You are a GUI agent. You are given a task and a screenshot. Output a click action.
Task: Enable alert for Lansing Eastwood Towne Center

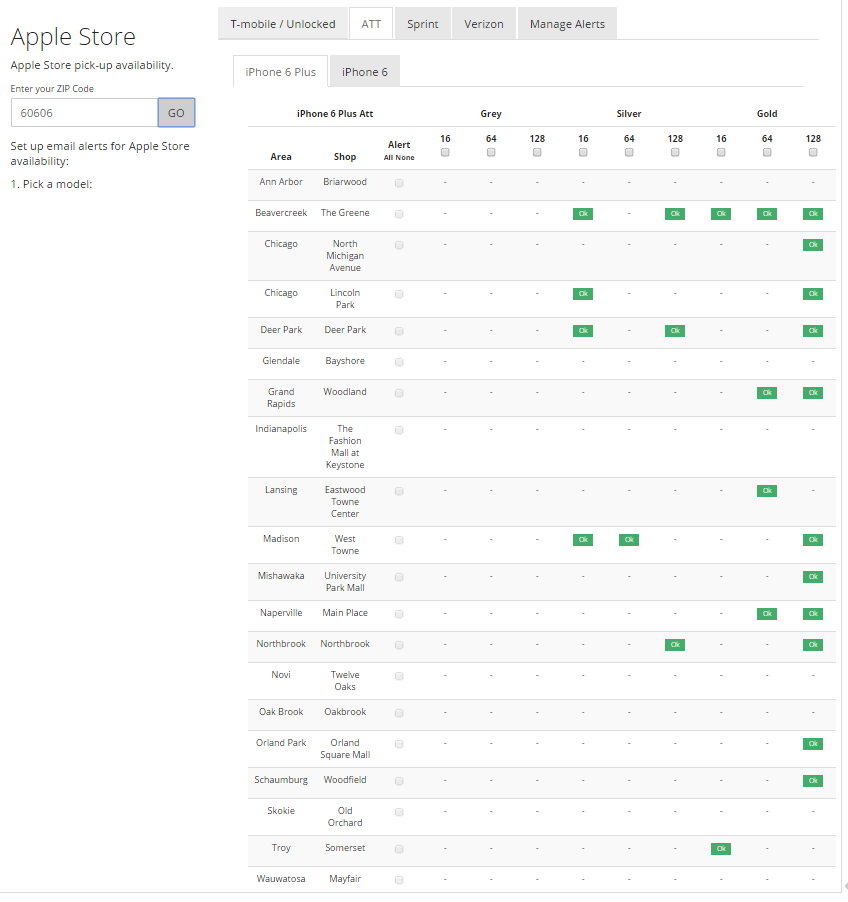point(399,491)
